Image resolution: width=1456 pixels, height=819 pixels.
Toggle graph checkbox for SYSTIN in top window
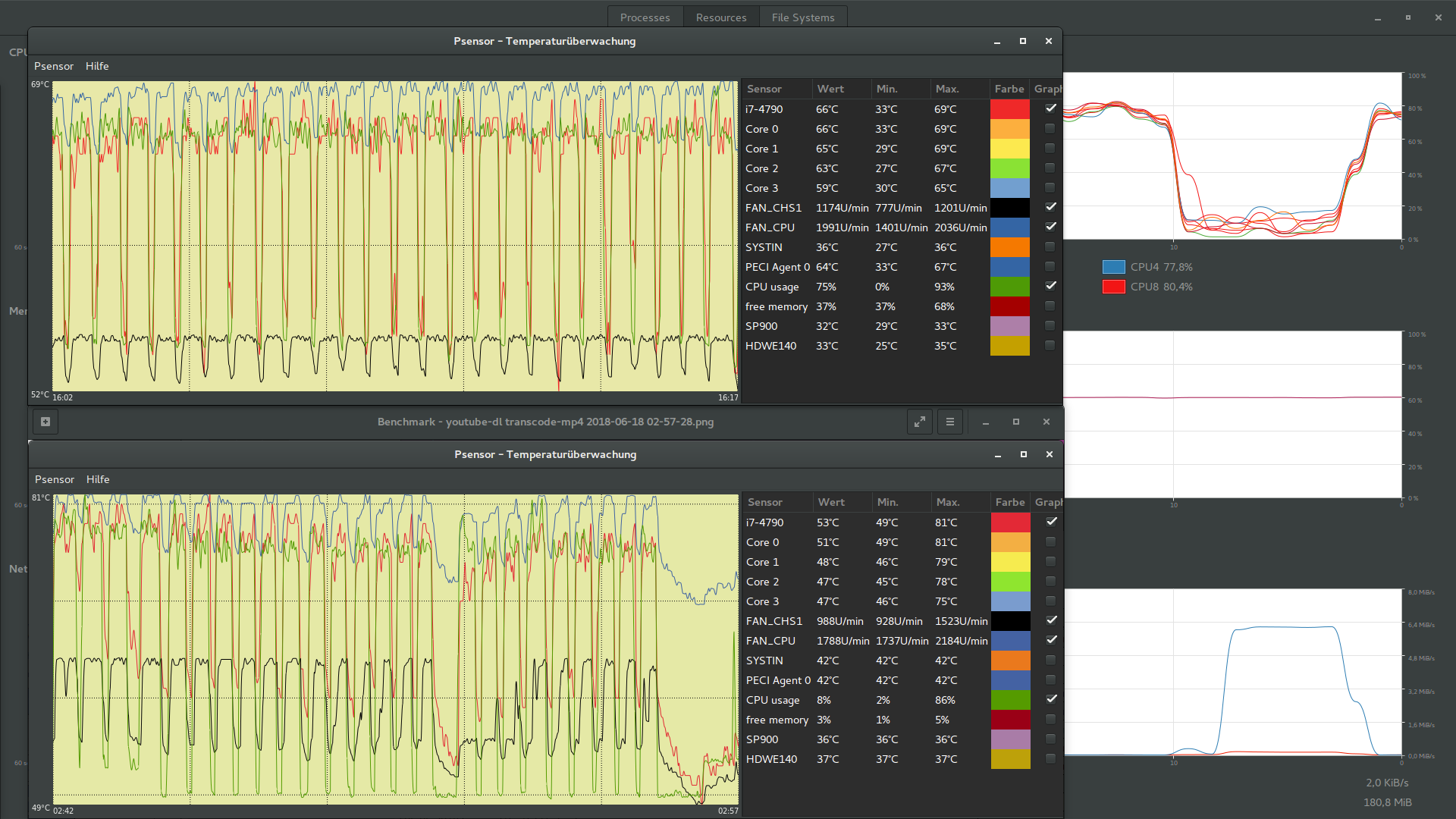[1050, 246]
